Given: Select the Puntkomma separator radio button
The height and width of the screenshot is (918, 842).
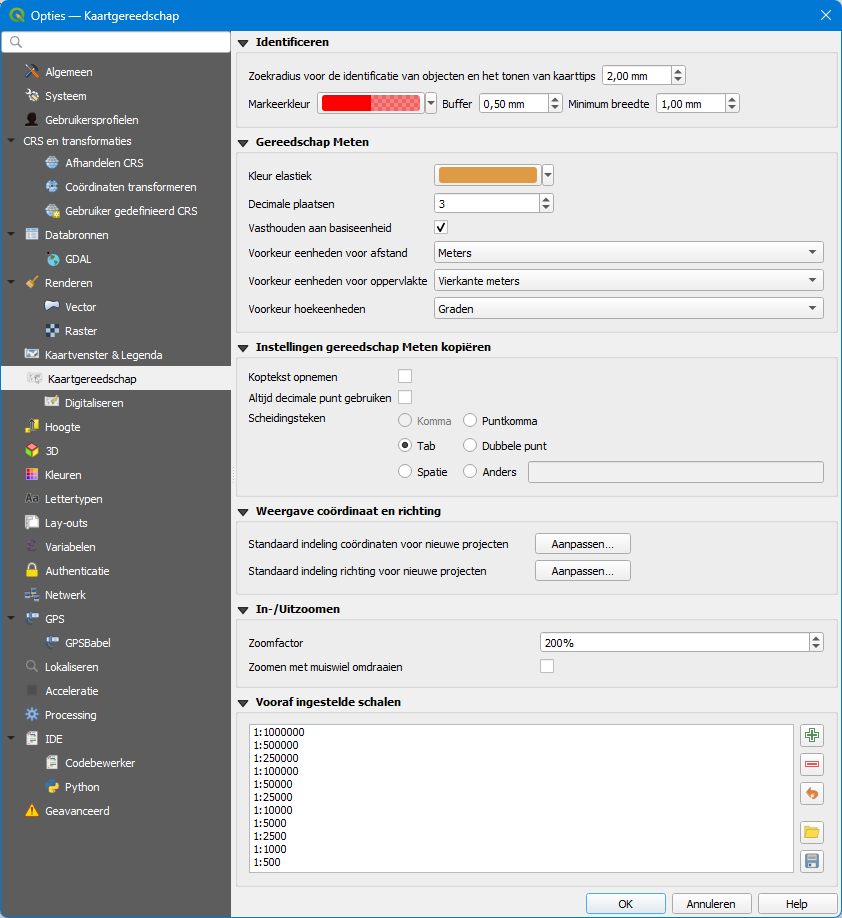Looking at the screenshot, I should [x=470, y=420].
